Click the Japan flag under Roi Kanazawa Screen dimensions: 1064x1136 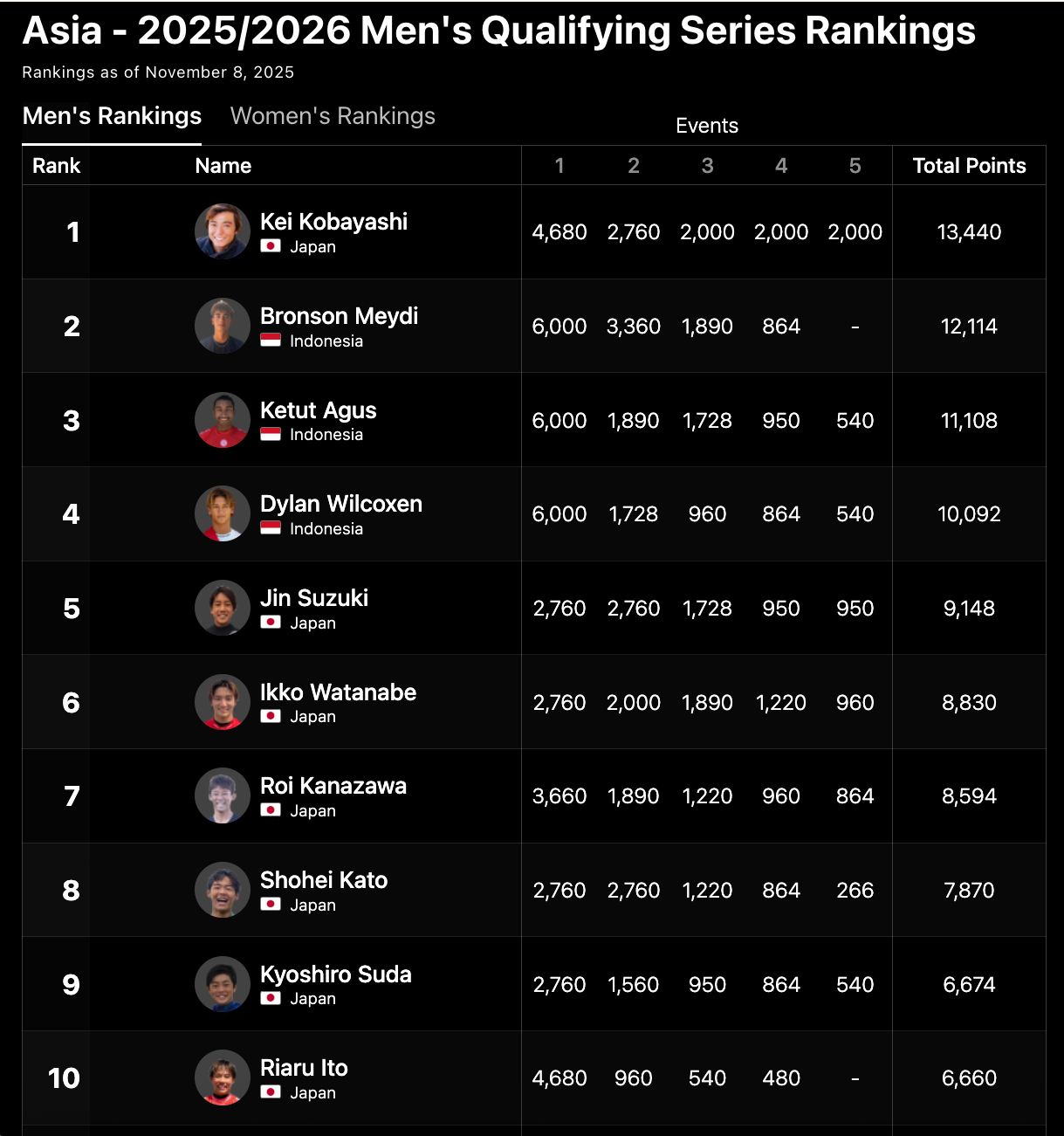point(271,810)
